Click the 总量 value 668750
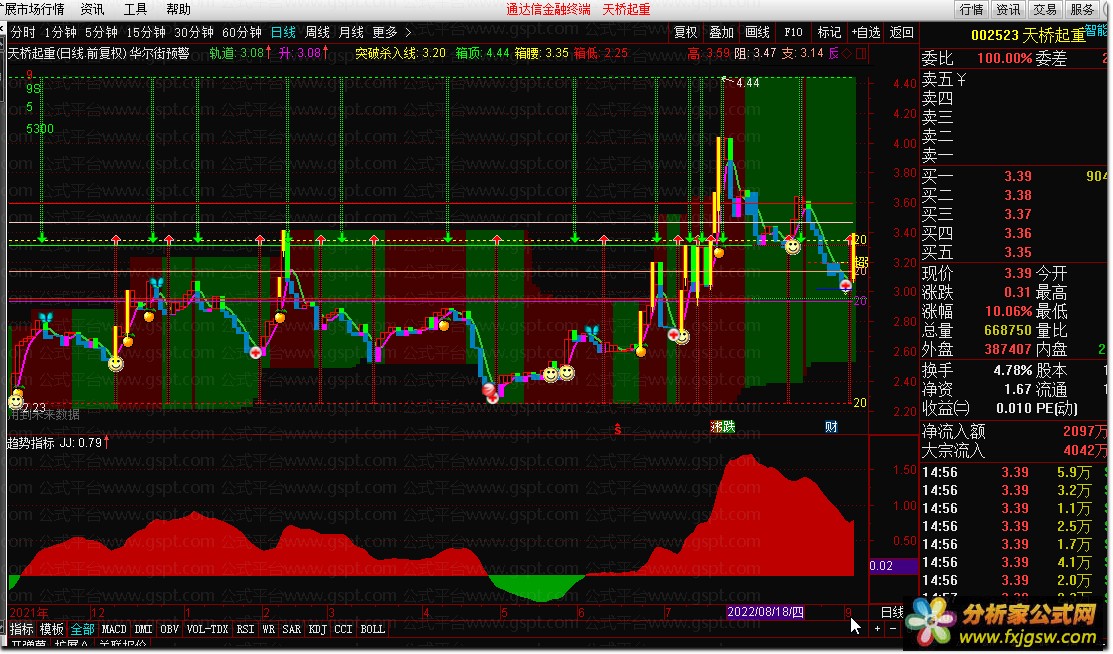This screenshot has width=1113, height=654. coord(1008,330)
